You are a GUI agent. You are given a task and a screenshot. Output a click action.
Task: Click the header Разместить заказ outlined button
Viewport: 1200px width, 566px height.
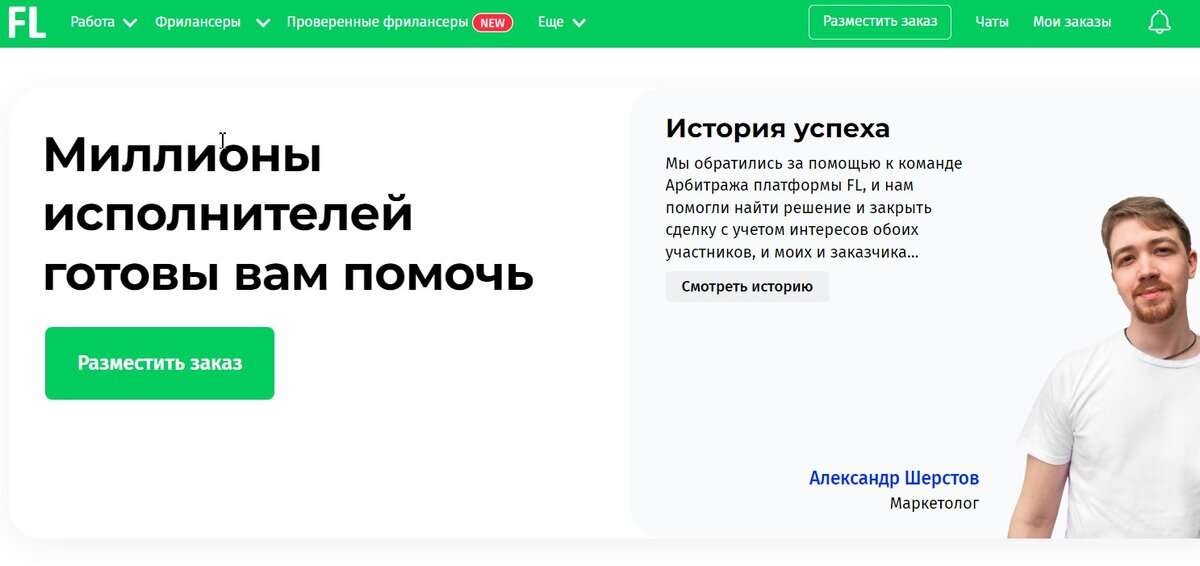pyautogui.click(x=880, y=22)
